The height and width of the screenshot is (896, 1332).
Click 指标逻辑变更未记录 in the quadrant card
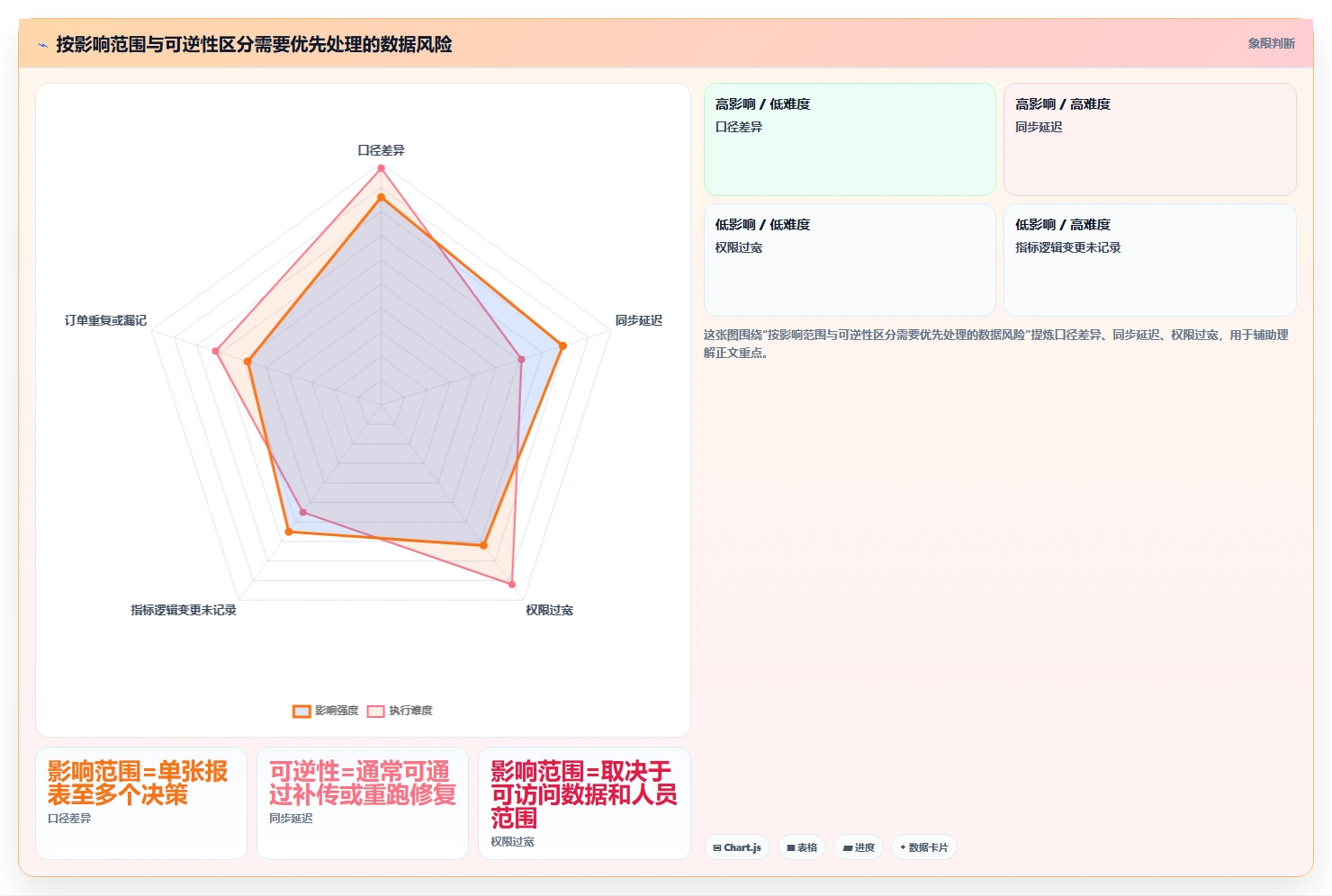coord(1067,247)
